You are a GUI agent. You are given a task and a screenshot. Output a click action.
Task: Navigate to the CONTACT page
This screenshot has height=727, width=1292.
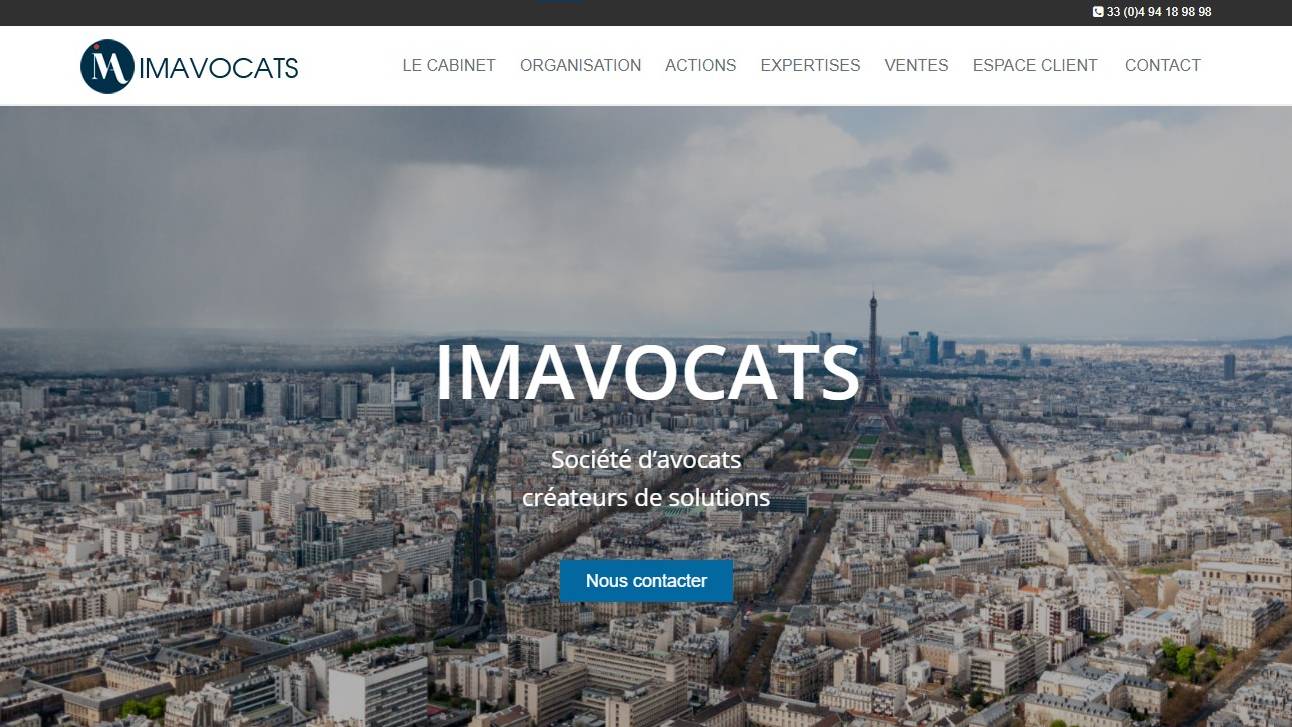coord(1162,65)
